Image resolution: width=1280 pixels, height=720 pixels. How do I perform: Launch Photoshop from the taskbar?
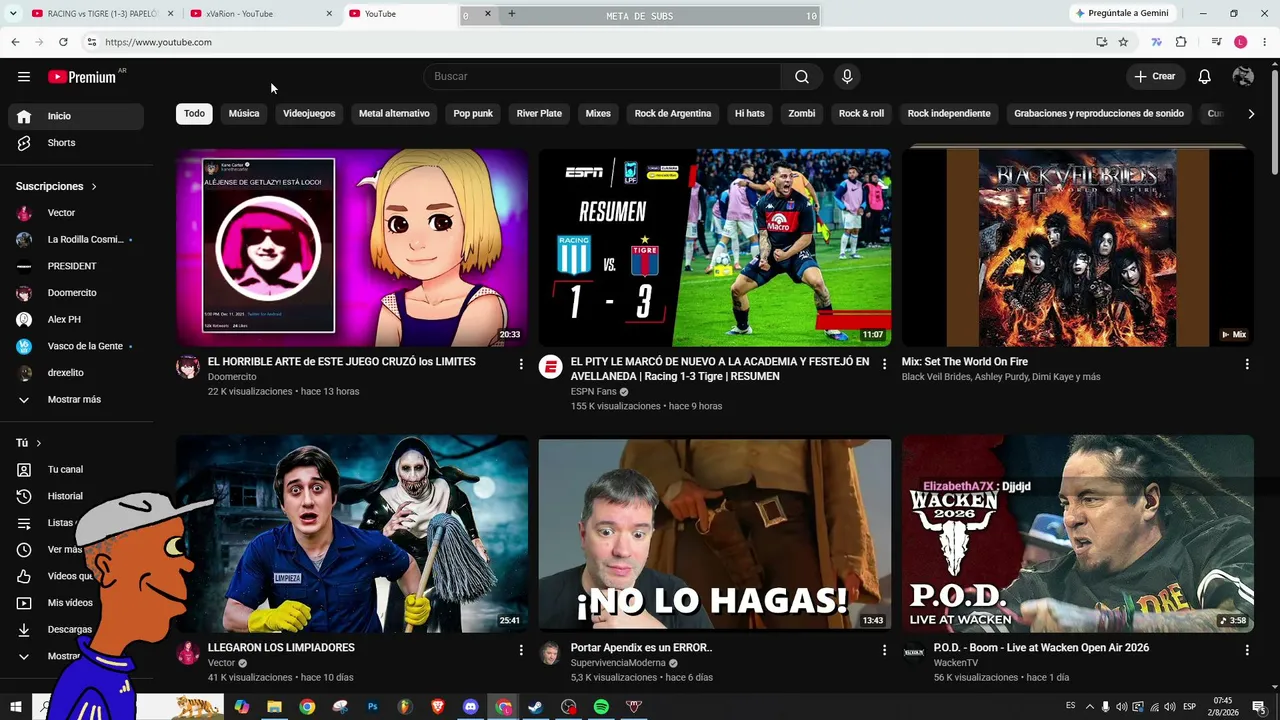(x=373, y=707)
